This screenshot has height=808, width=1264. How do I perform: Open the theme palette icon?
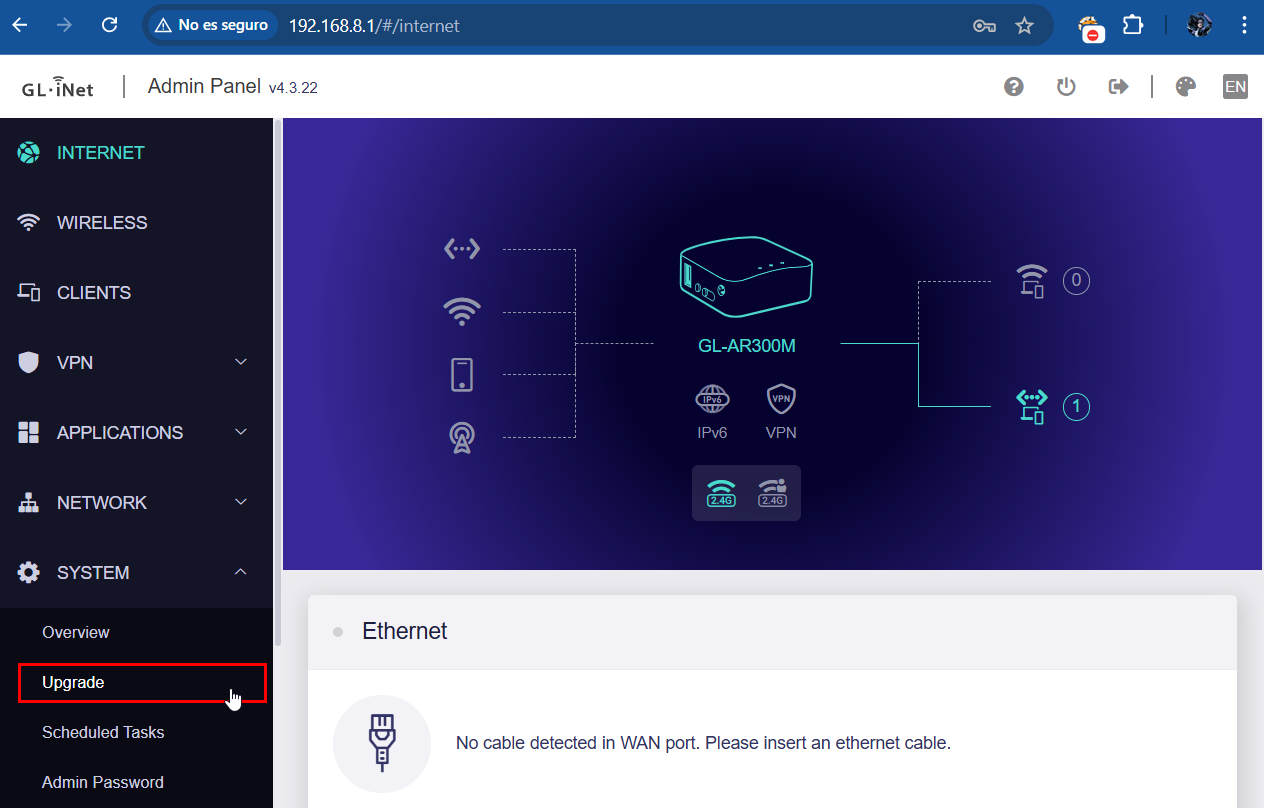(x=1185, y=87)
